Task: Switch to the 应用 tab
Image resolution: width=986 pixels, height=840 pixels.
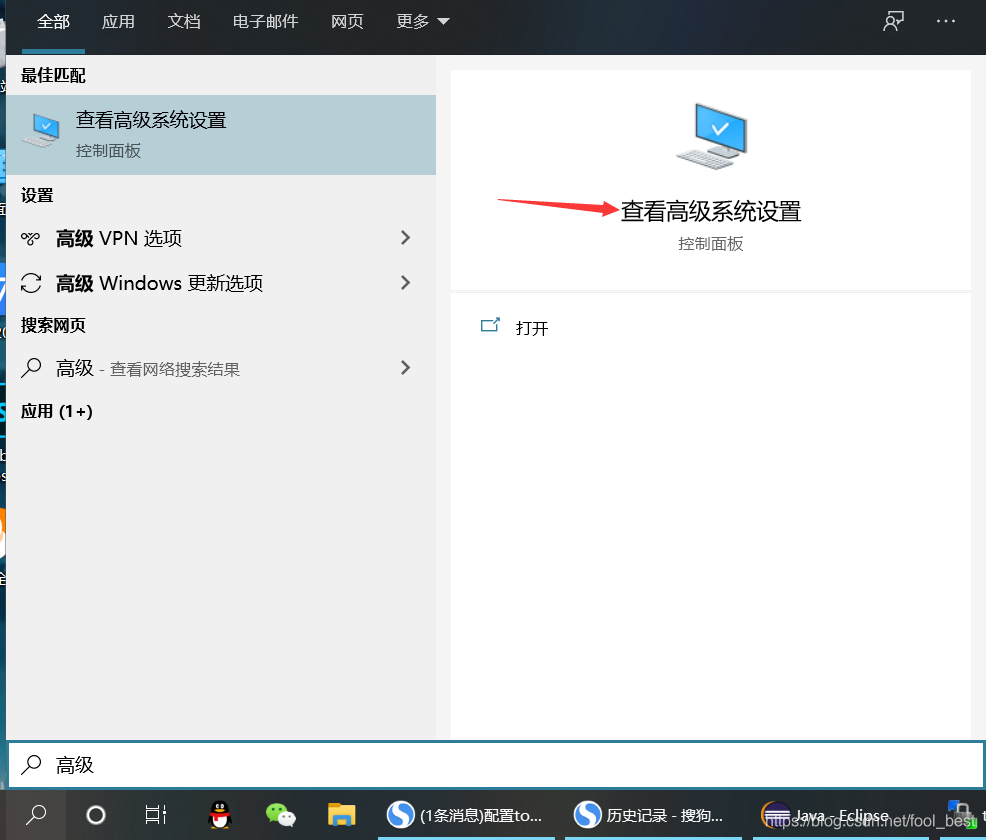Action: coord(118,22)
